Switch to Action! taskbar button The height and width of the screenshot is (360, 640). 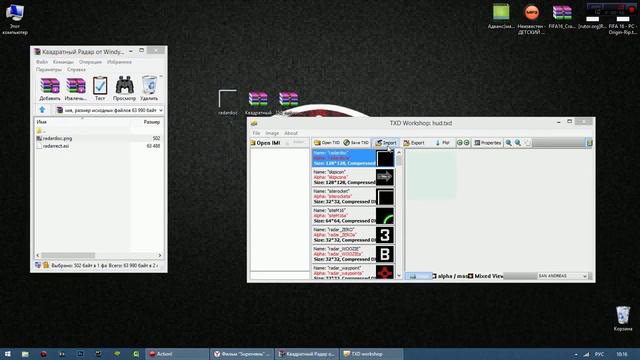177,354
